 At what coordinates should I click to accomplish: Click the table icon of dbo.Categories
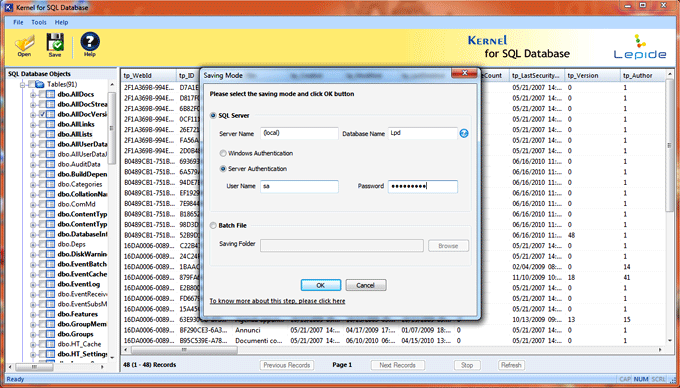click(x=50, y=184)
